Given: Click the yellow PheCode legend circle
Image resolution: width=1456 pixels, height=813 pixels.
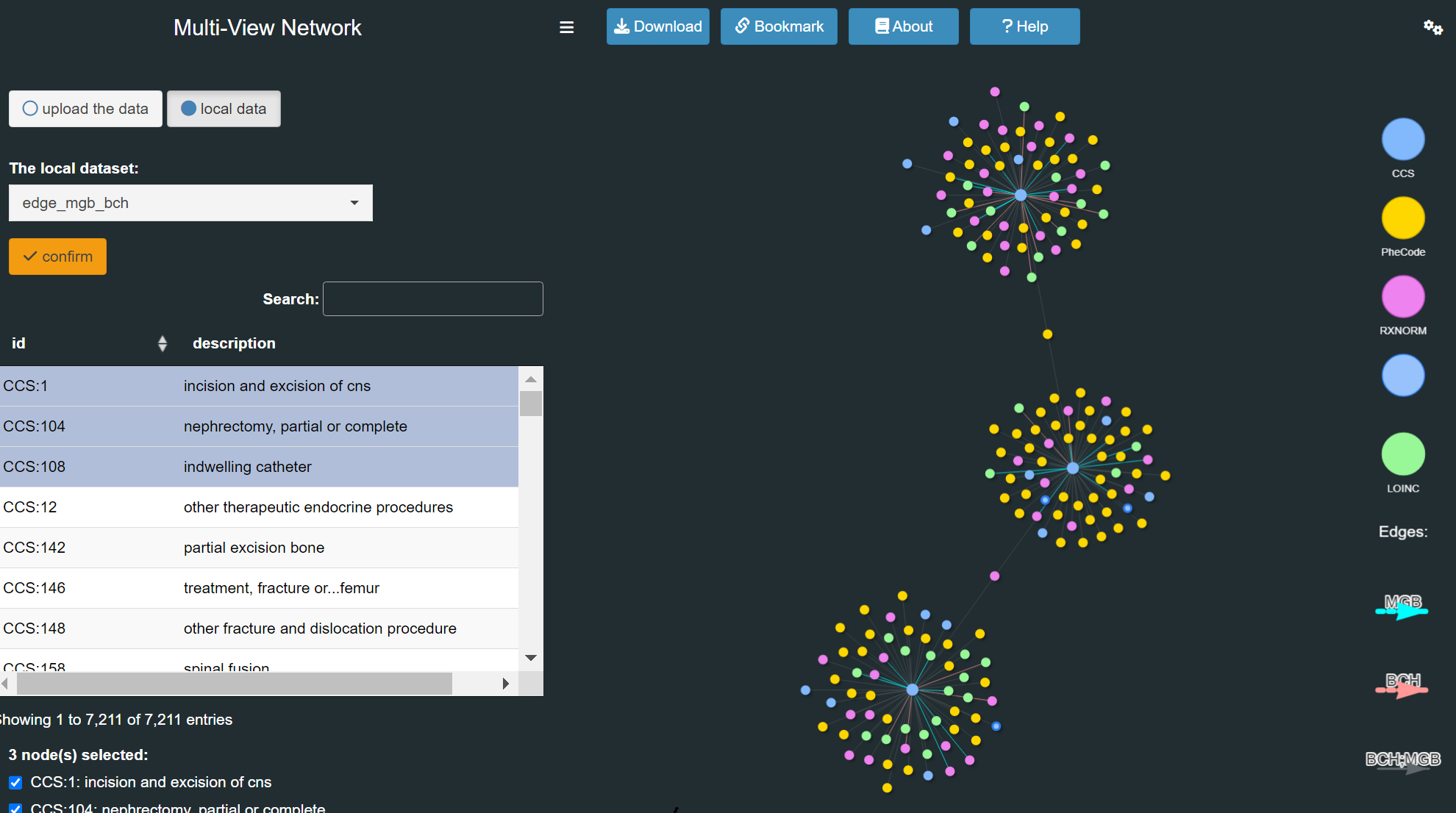Looking at the screenshot, I should tap(1402, 218).
